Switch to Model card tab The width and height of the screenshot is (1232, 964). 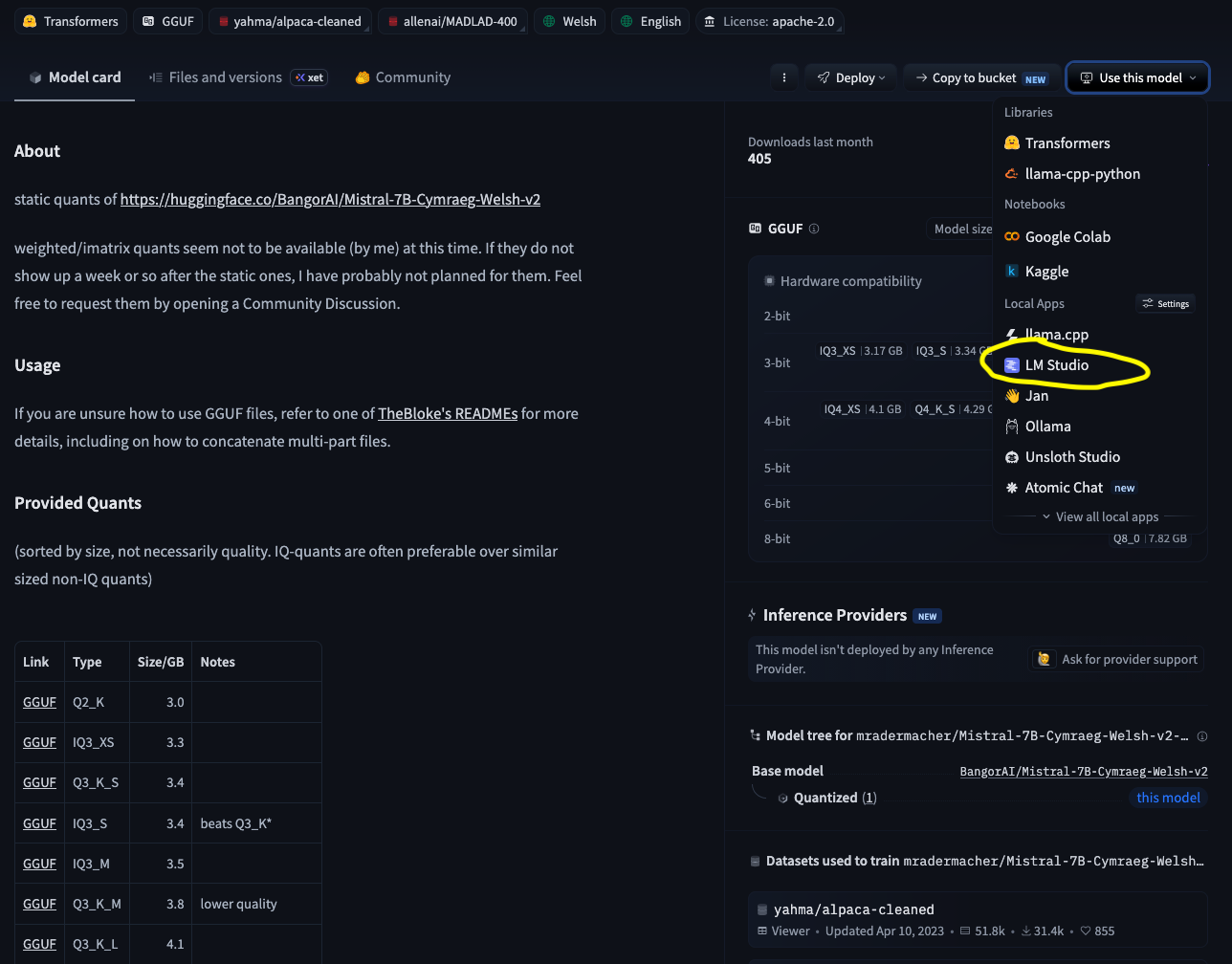75,77
